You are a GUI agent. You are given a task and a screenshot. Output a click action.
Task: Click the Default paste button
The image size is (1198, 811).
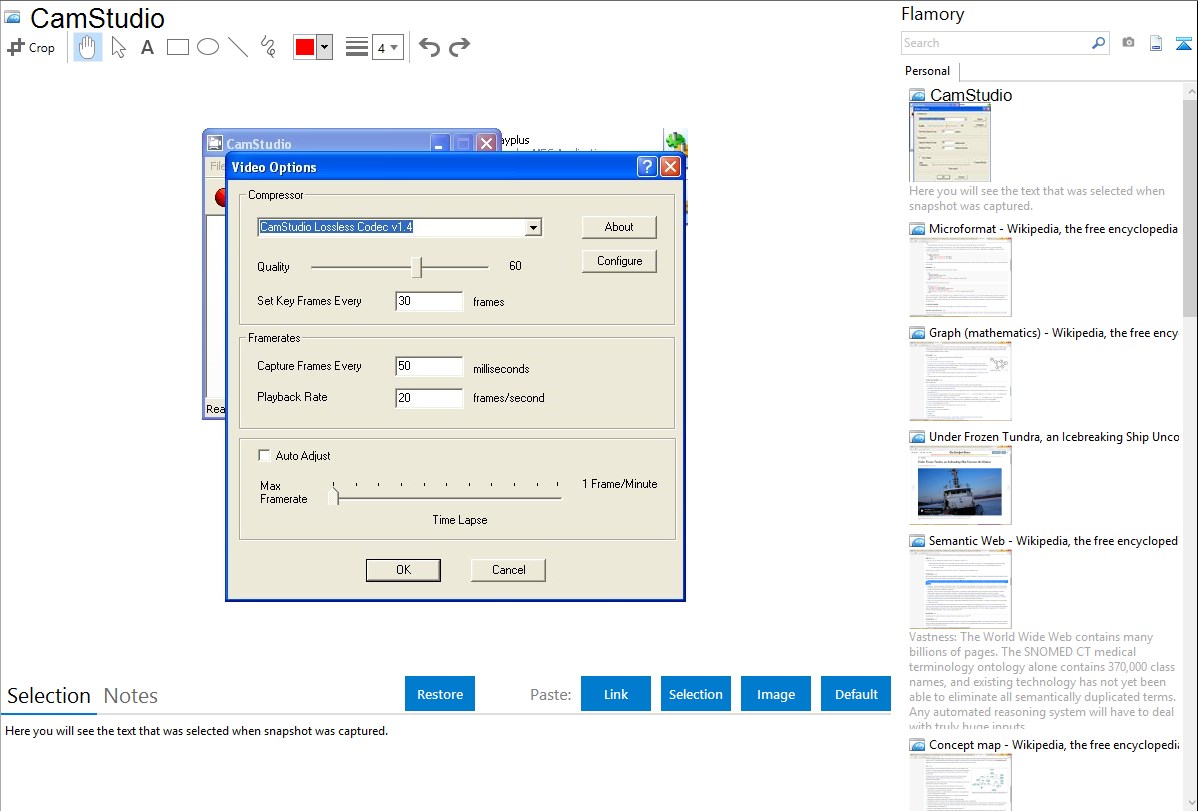(x=856, y=694)
